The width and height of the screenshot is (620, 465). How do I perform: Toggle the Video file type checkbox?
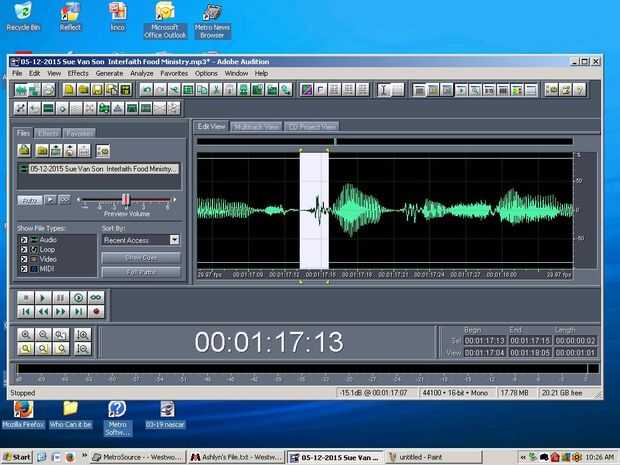[x=24, y=259]
